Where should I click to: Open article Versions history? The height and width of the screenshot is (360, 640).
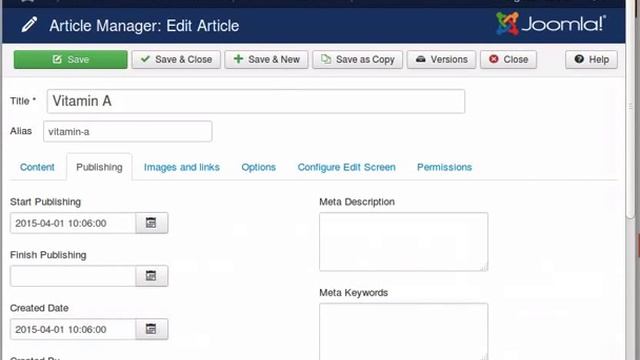[441, 60]
